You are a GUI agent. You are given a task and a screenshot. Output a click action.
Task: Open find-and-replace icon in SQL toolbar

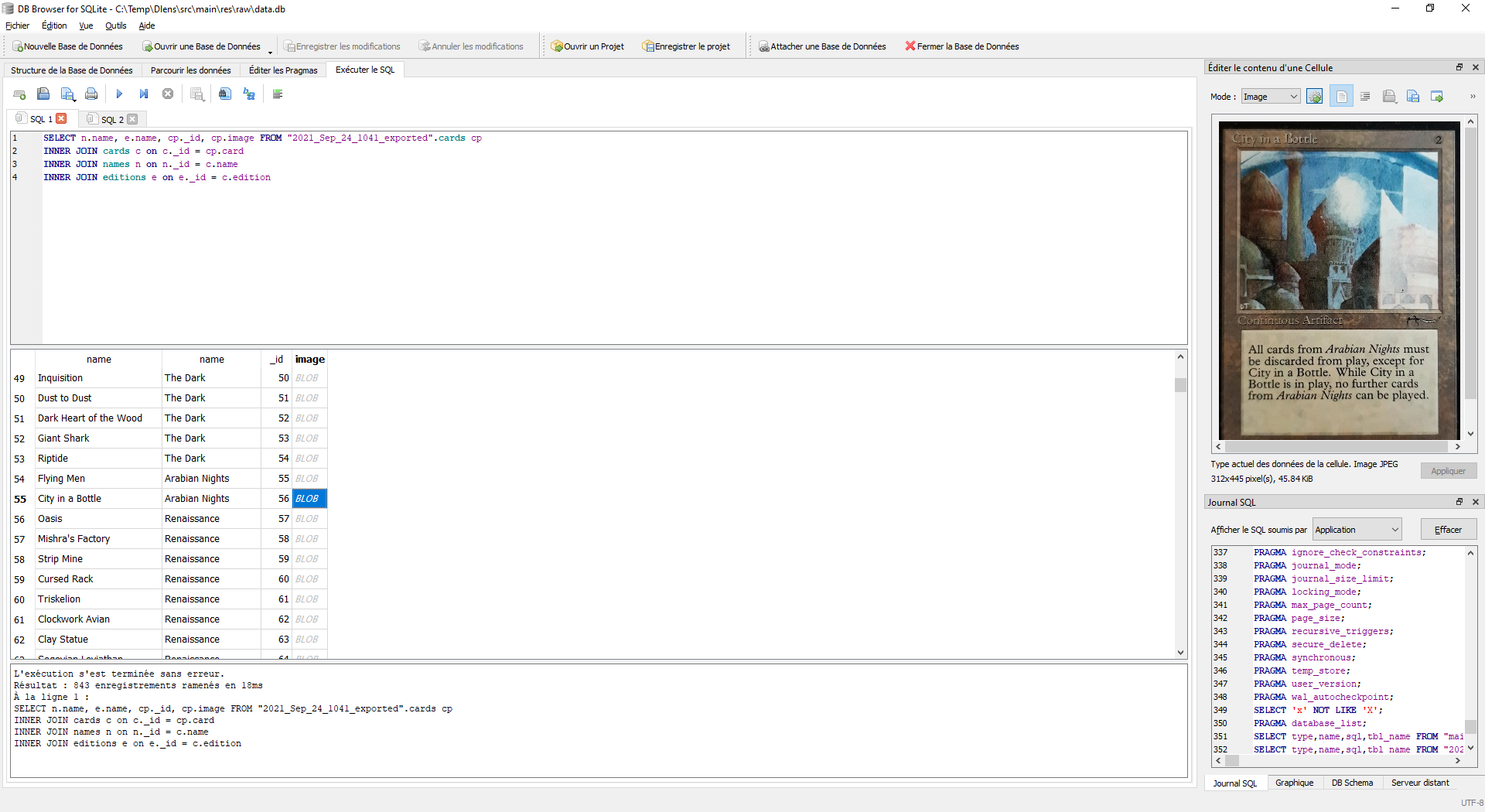tap(249, 94)
